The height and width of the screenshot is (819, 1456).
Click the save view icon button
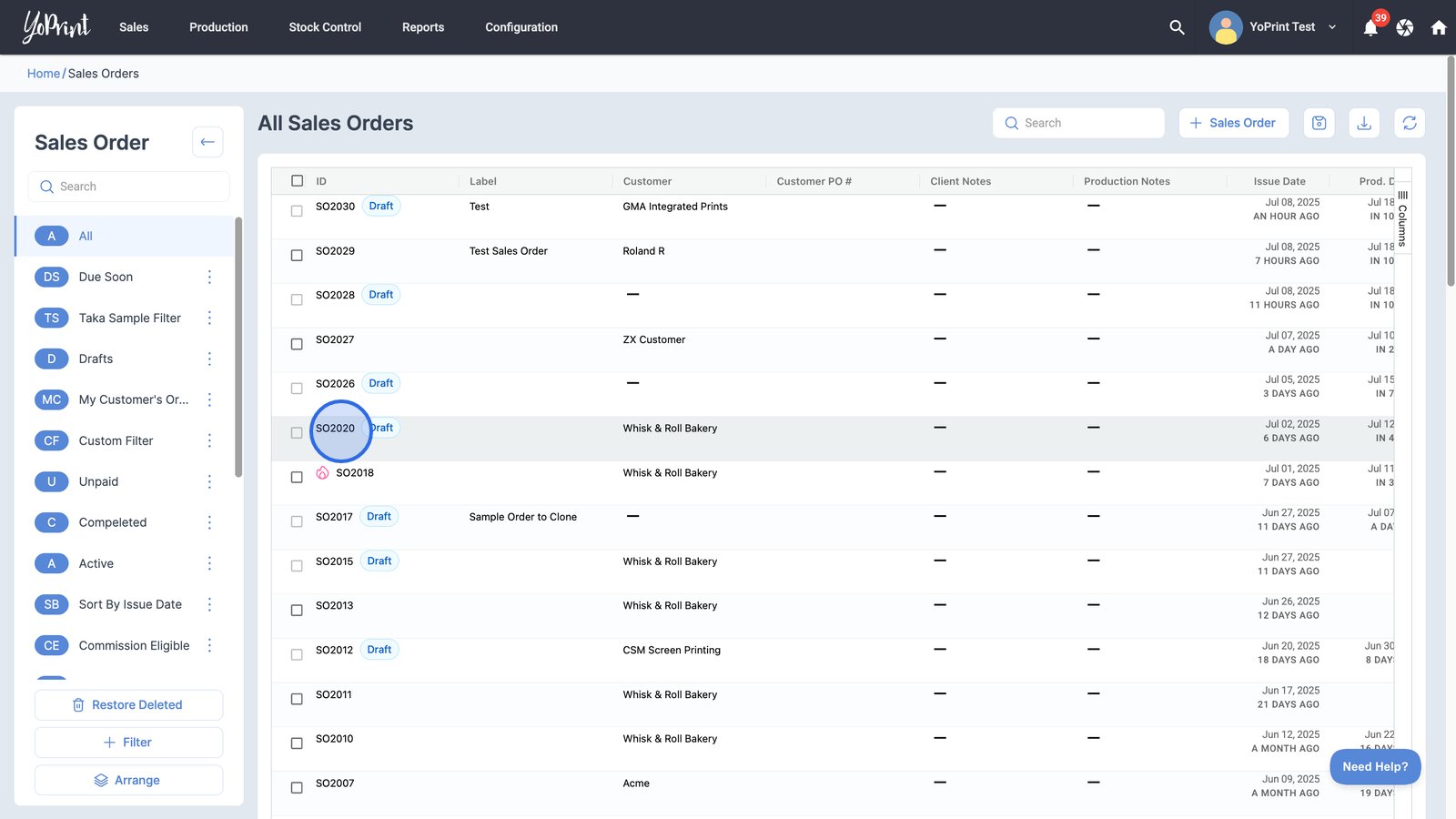[1319, 123]
